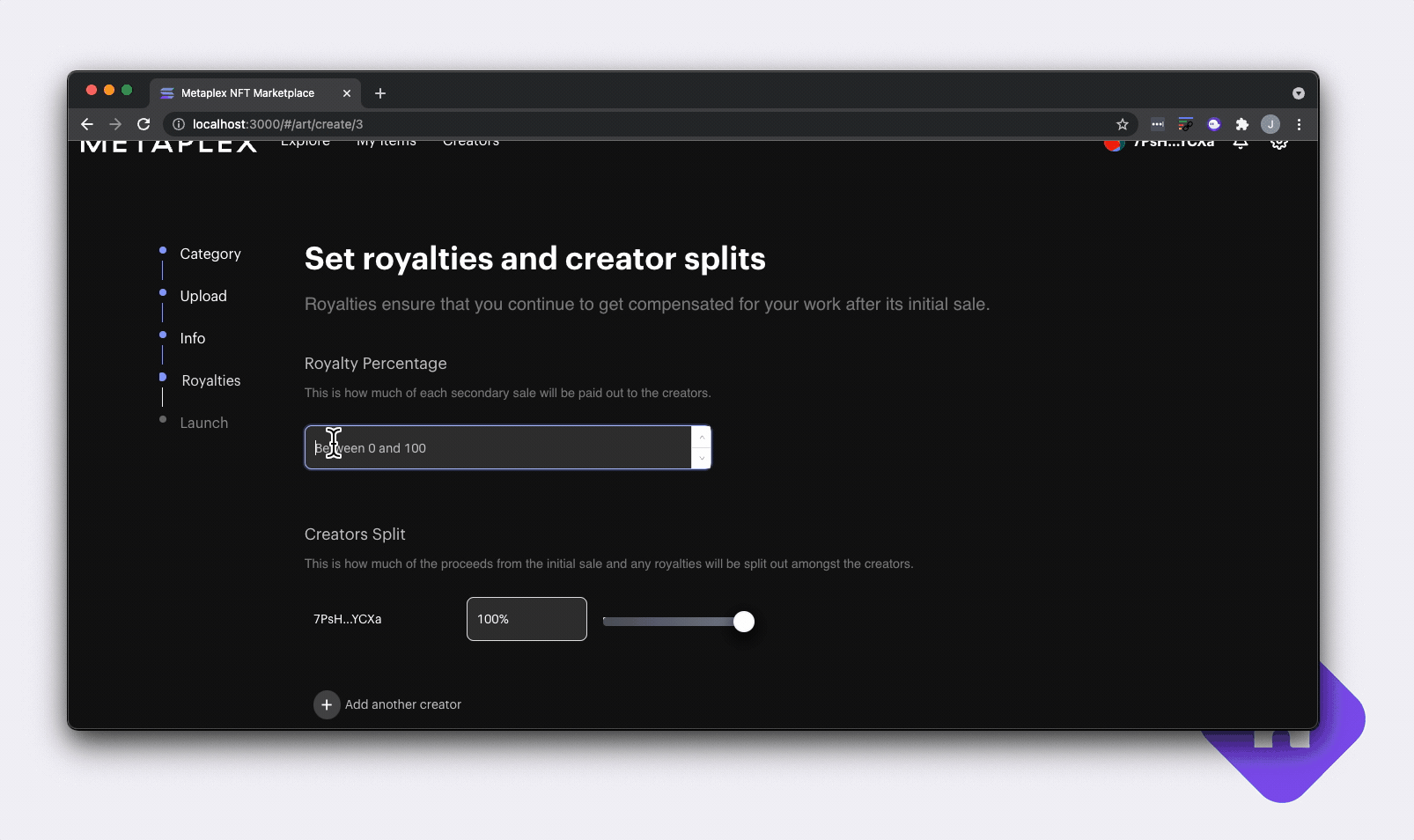This screenshot has height=840, width=1414.
Task: Open the password manager extension icon
Action: (1158, 124)
